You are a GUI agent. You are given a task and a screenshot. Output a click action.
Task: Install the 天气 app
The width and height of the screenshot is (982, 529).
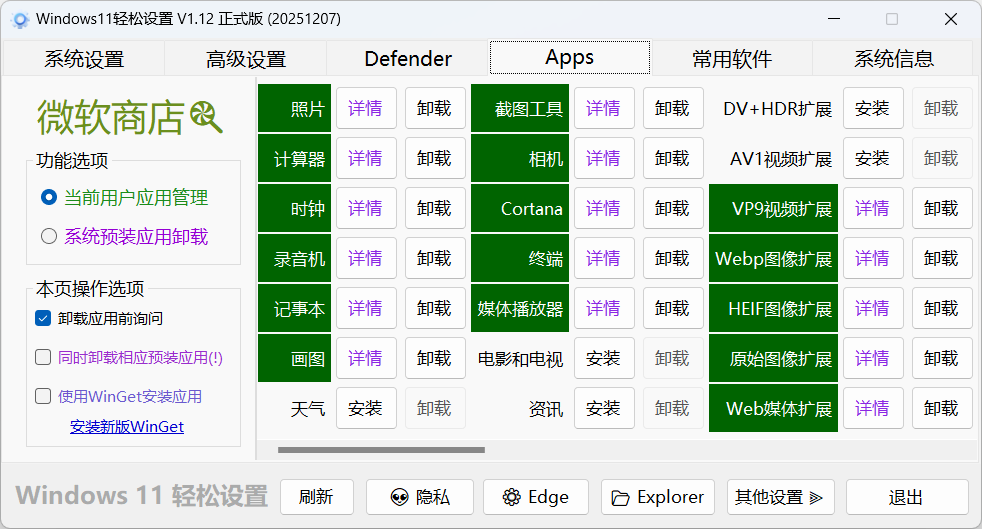(366, 409)
